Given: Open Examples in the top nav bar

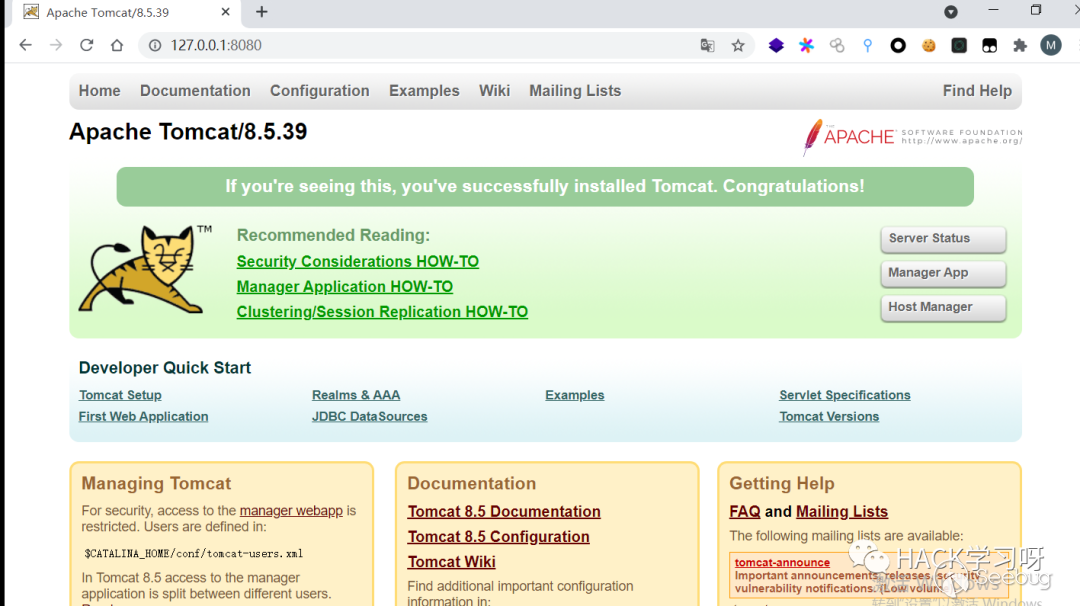Looking at the screenshot, I should [424, 91].
